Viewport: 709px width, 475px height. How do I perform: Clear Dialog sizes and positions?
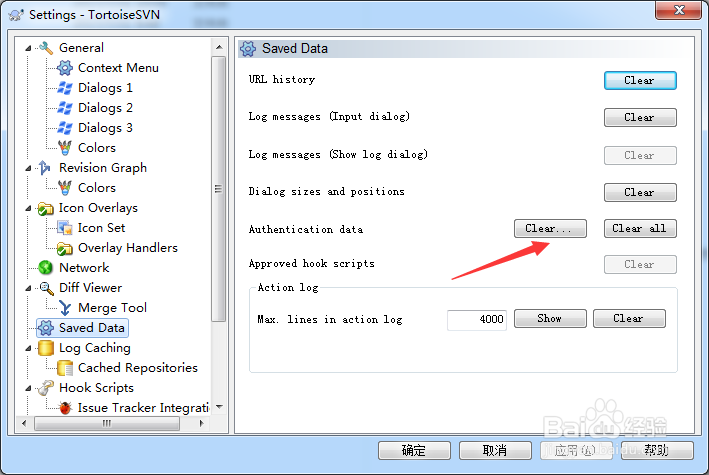pos(640,192)
